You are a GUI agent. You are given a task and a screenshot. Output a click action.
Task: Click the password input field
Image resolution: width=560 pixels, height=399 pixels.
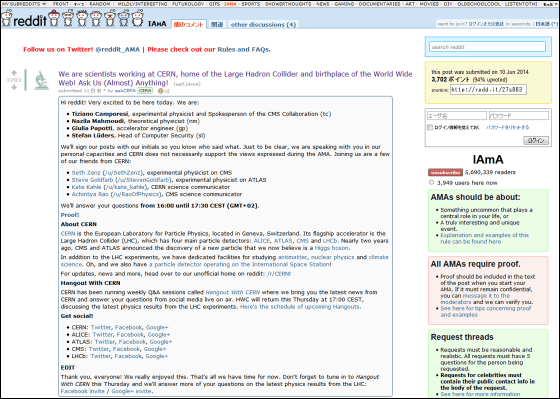point(519,115)
